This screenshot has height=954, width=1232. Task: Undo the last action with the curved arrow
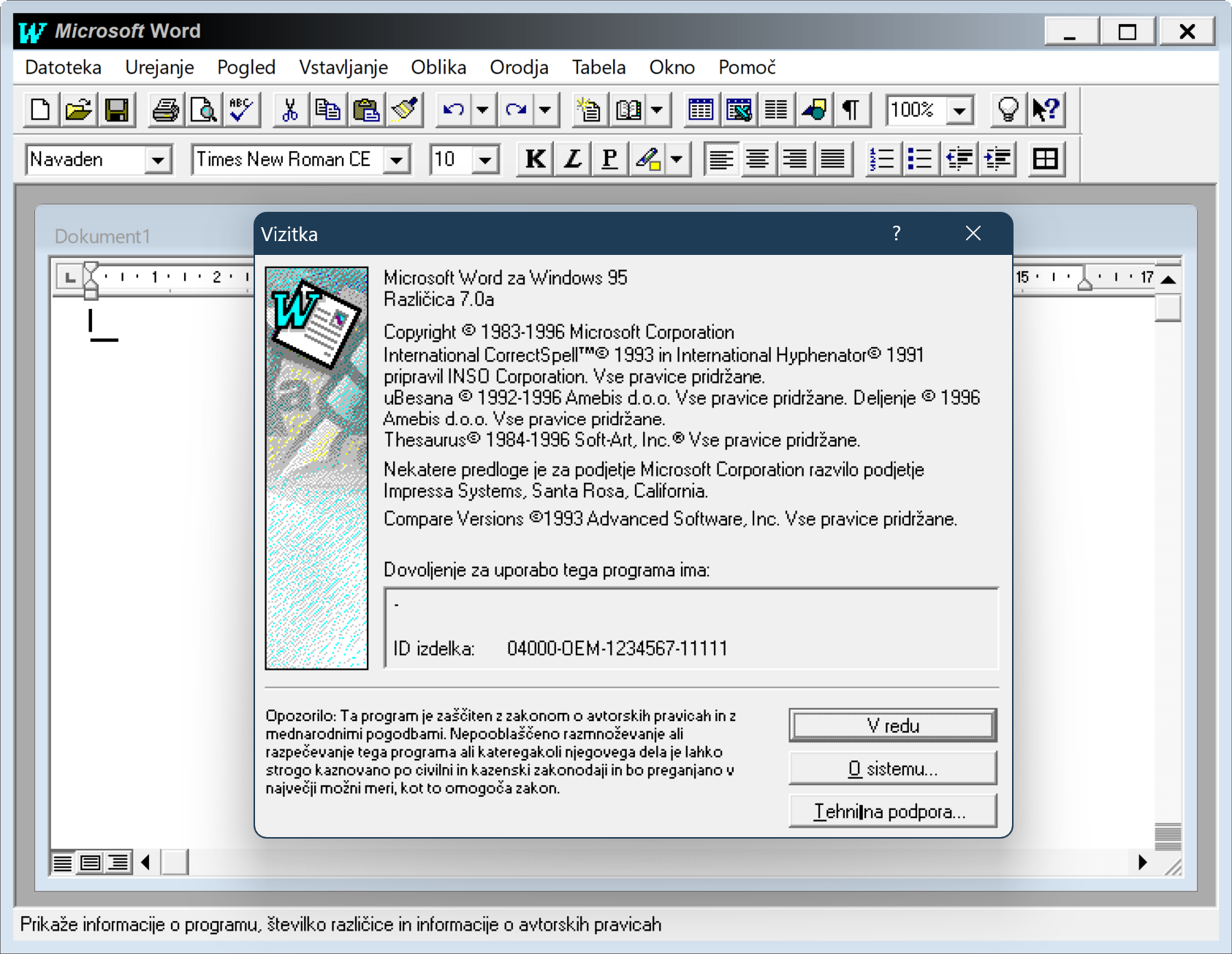pyautogui.click(x=454, y=110)
